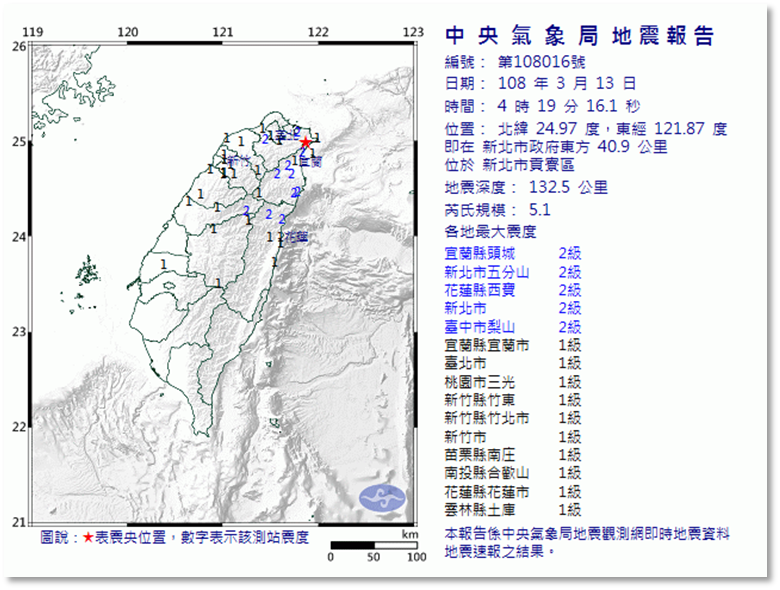Select the 臺中市梨山 2級 intensity entry
780x590 pixels.
[x=512, y=327]
